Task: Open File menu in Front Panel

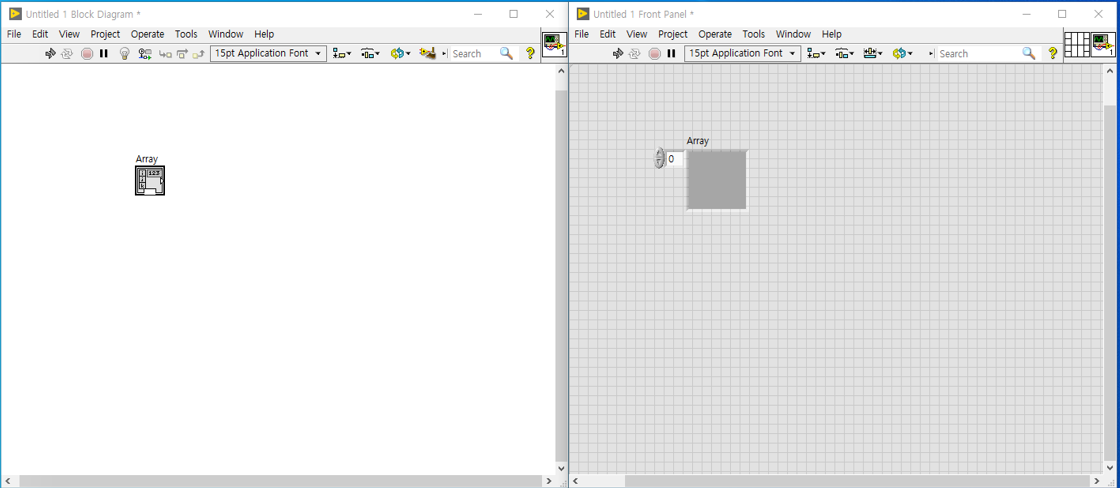Action: point(582,34)
